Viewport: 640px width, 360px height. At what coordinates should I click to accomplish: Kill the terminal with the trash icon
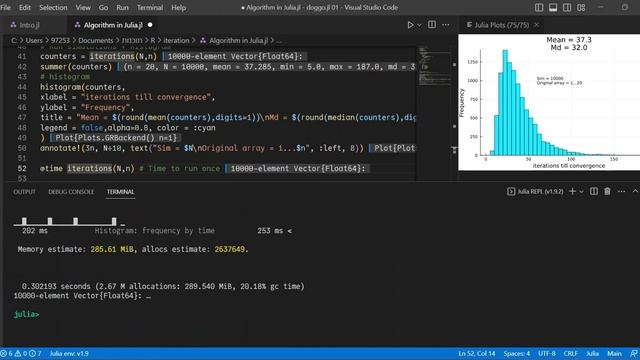607,191
